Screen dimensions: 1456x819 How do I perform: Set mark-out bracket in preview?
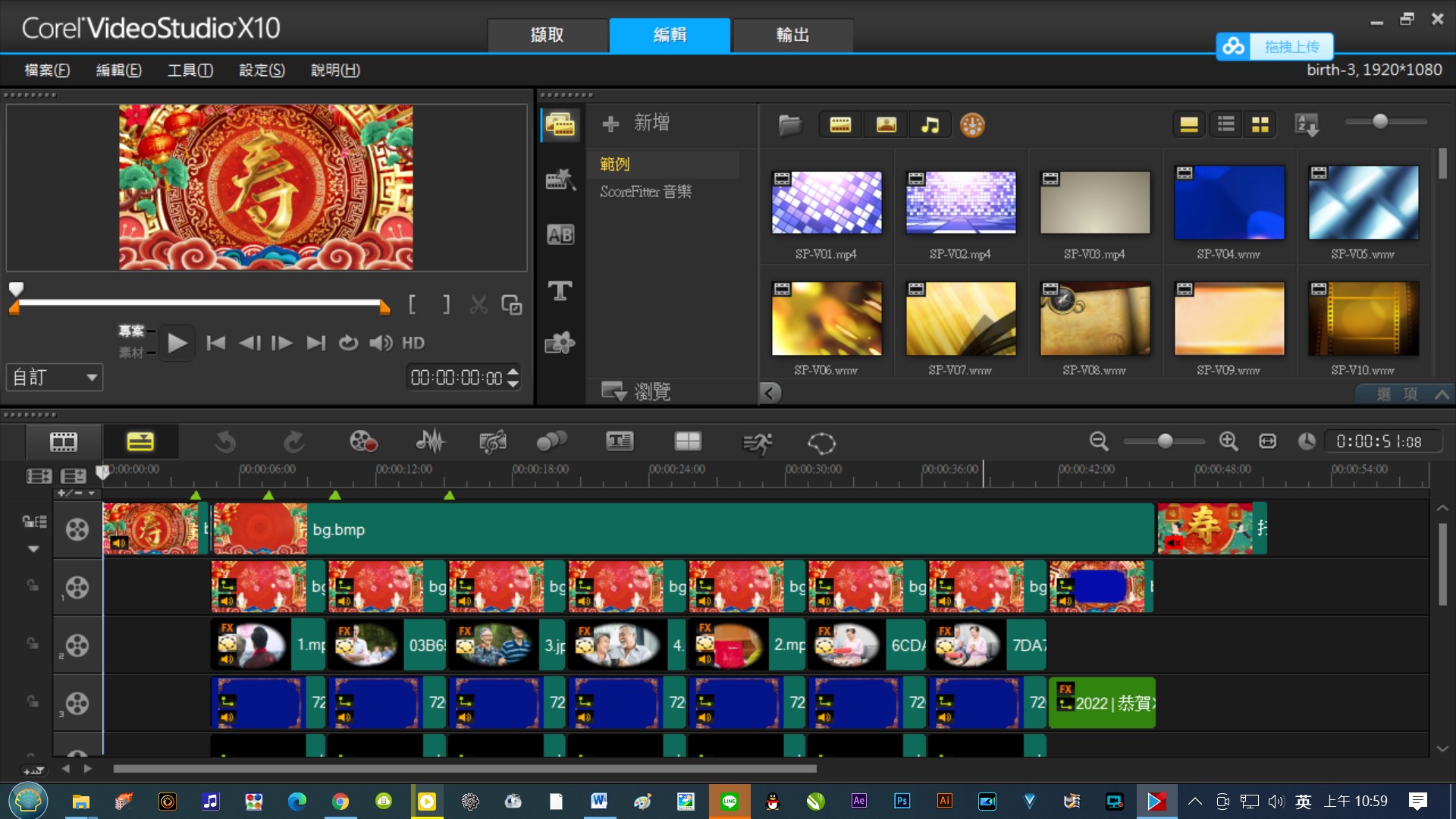447,305
